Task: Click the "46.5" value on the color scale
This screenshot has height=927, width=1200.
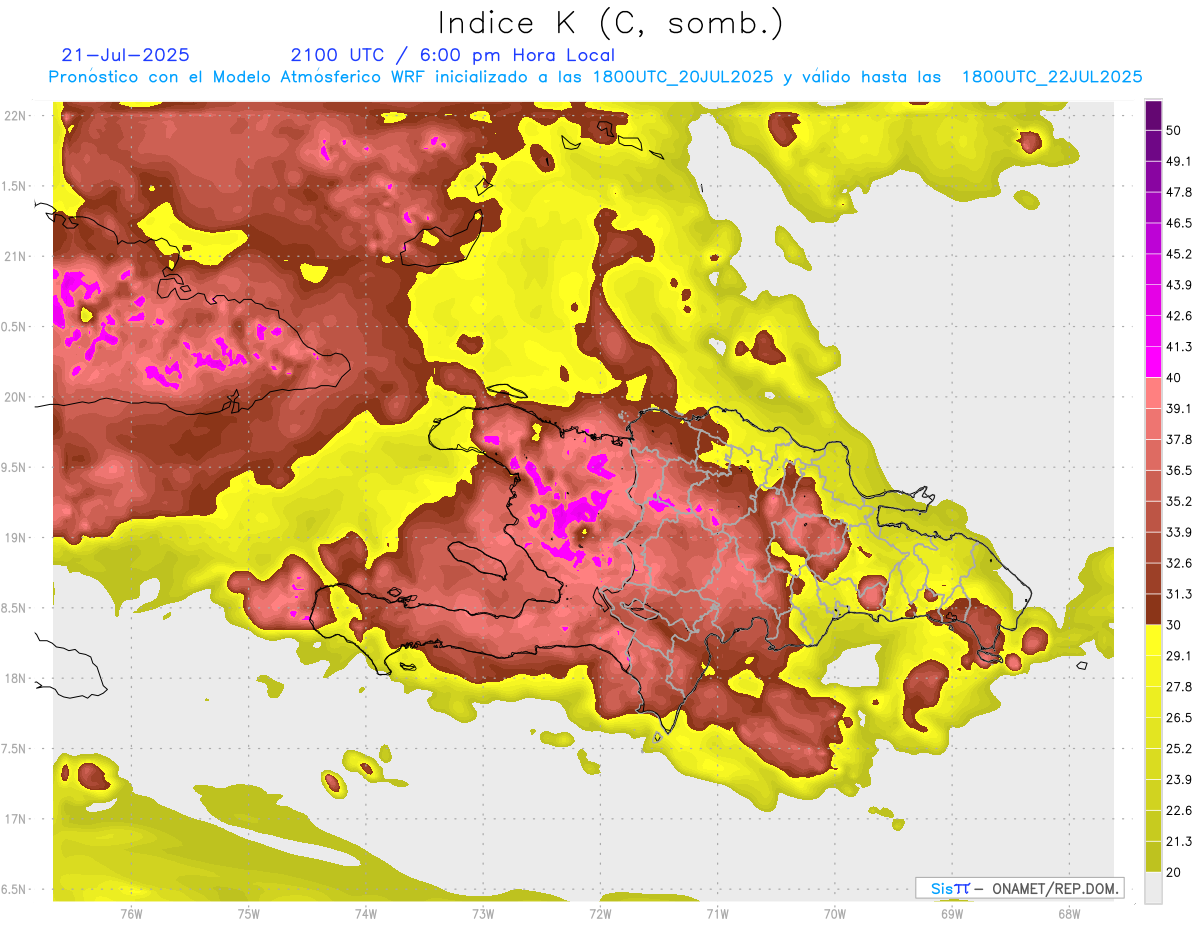Action: pyautogui.click(x=1178, y=223)
